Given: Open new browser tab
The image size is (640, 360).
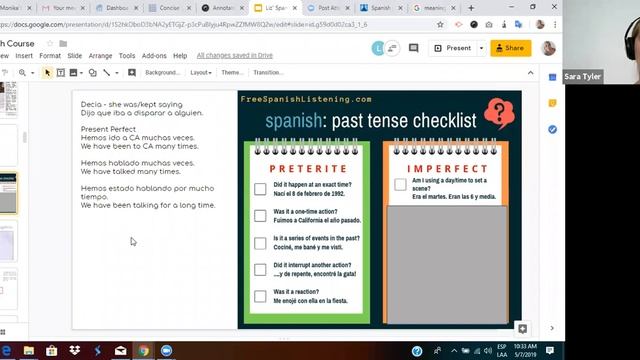Looking at the screenshot, I should click(x=471, y=8).
